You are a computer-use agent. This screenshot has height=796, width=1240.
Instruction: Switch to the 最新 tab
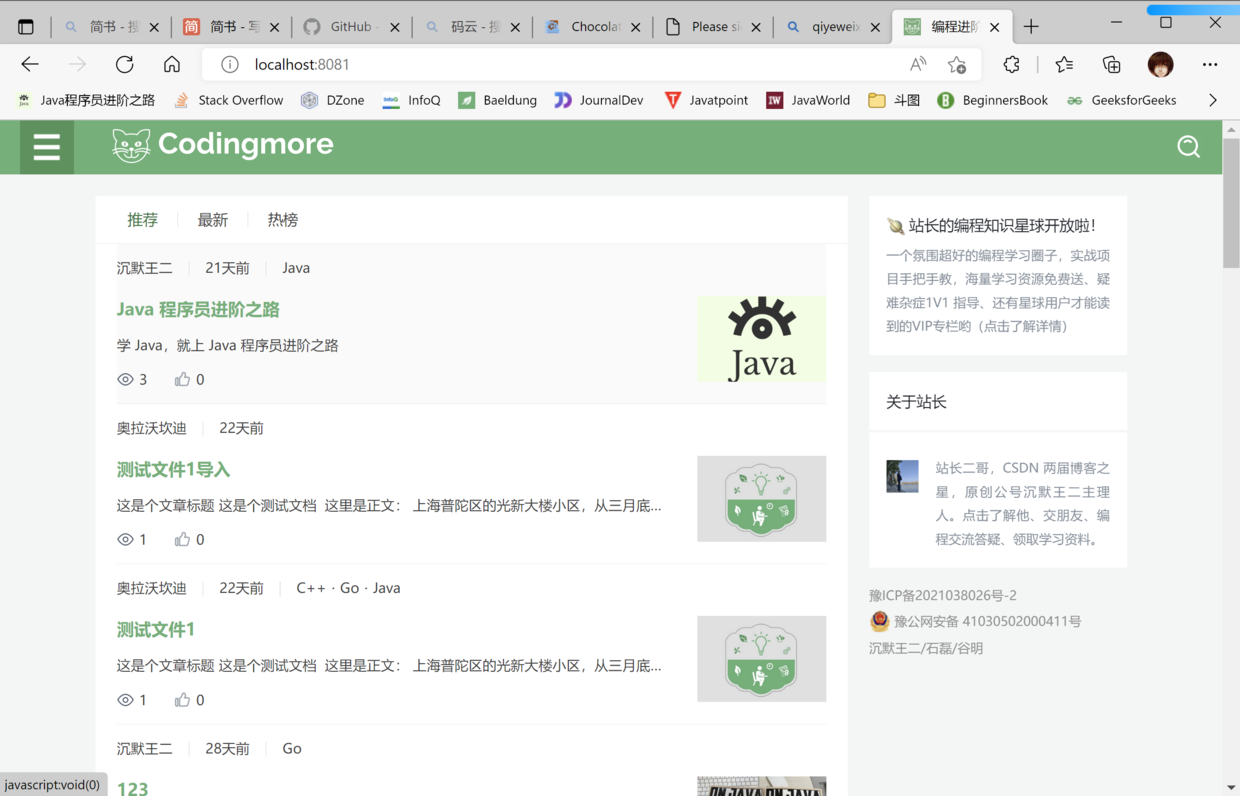coord(212,220)
